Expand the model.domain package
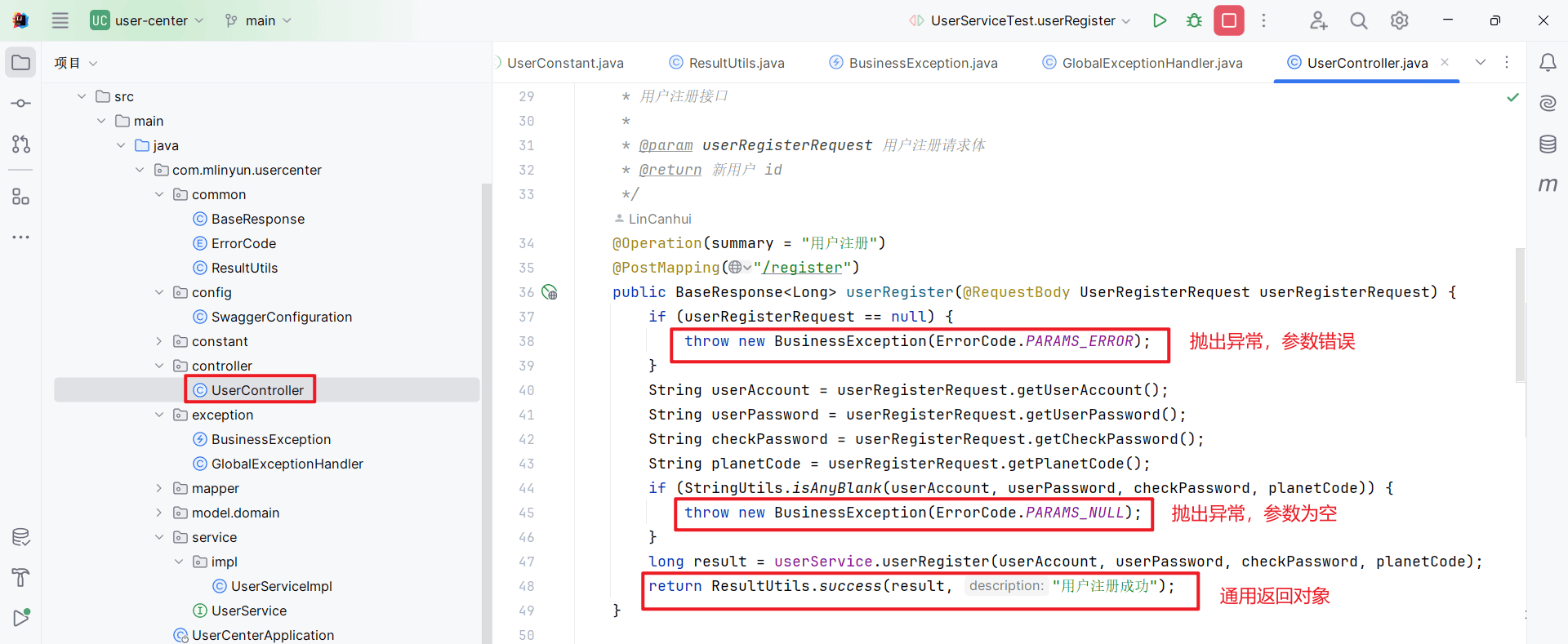The width and height of the screenshot is (1568, 644). 159,513
